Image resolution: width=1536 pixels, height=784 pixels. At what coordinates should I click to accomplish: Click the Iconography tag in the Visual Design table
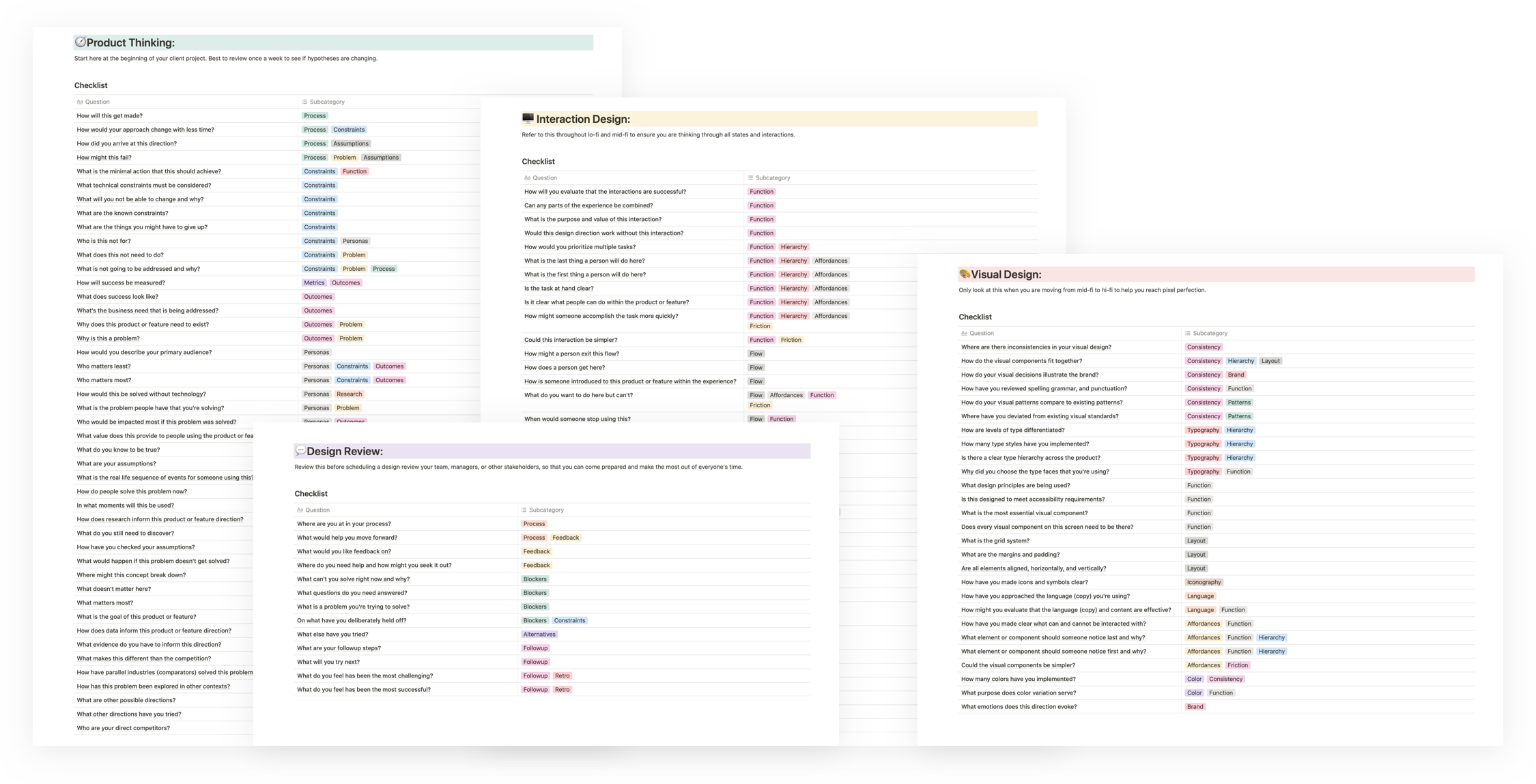(1204, 583)
